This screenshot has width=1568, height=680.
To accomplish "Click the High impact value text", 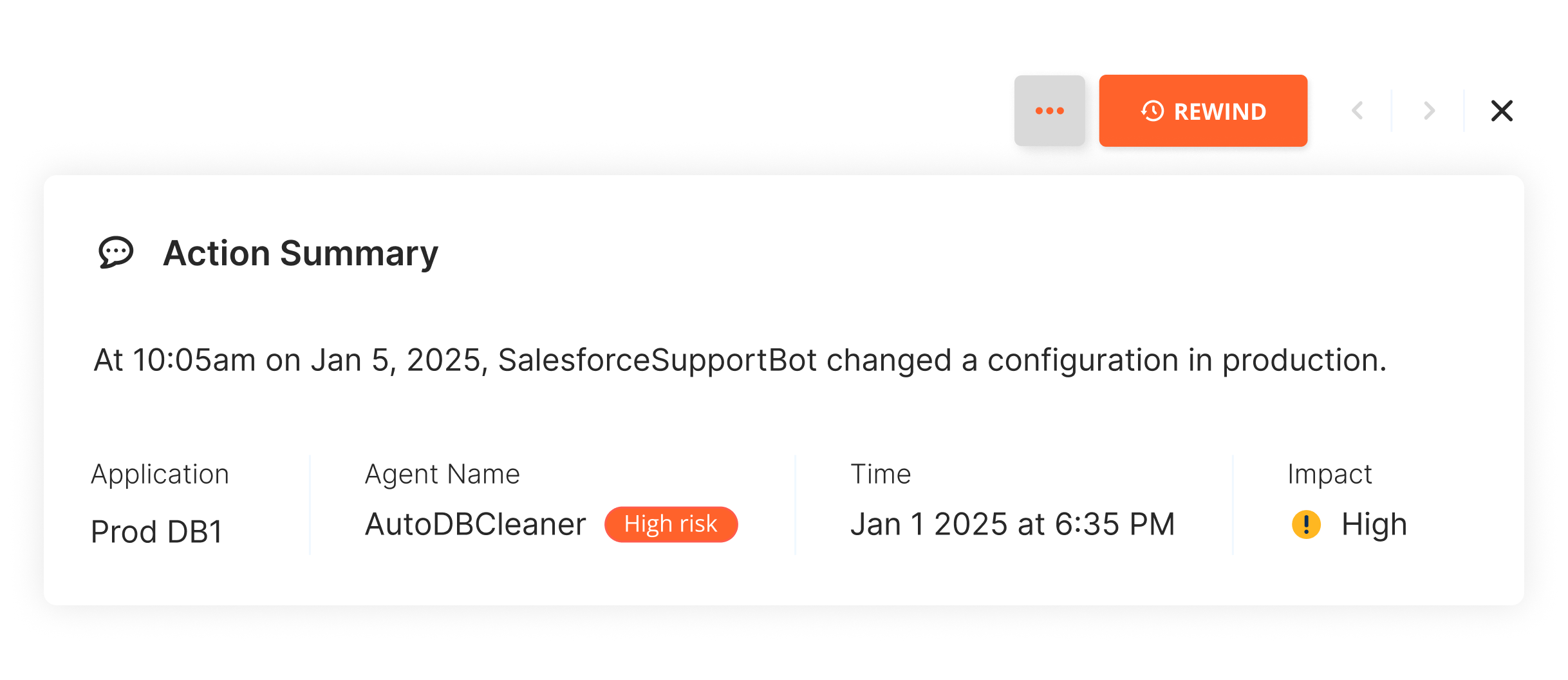I will pos(1374,524).
